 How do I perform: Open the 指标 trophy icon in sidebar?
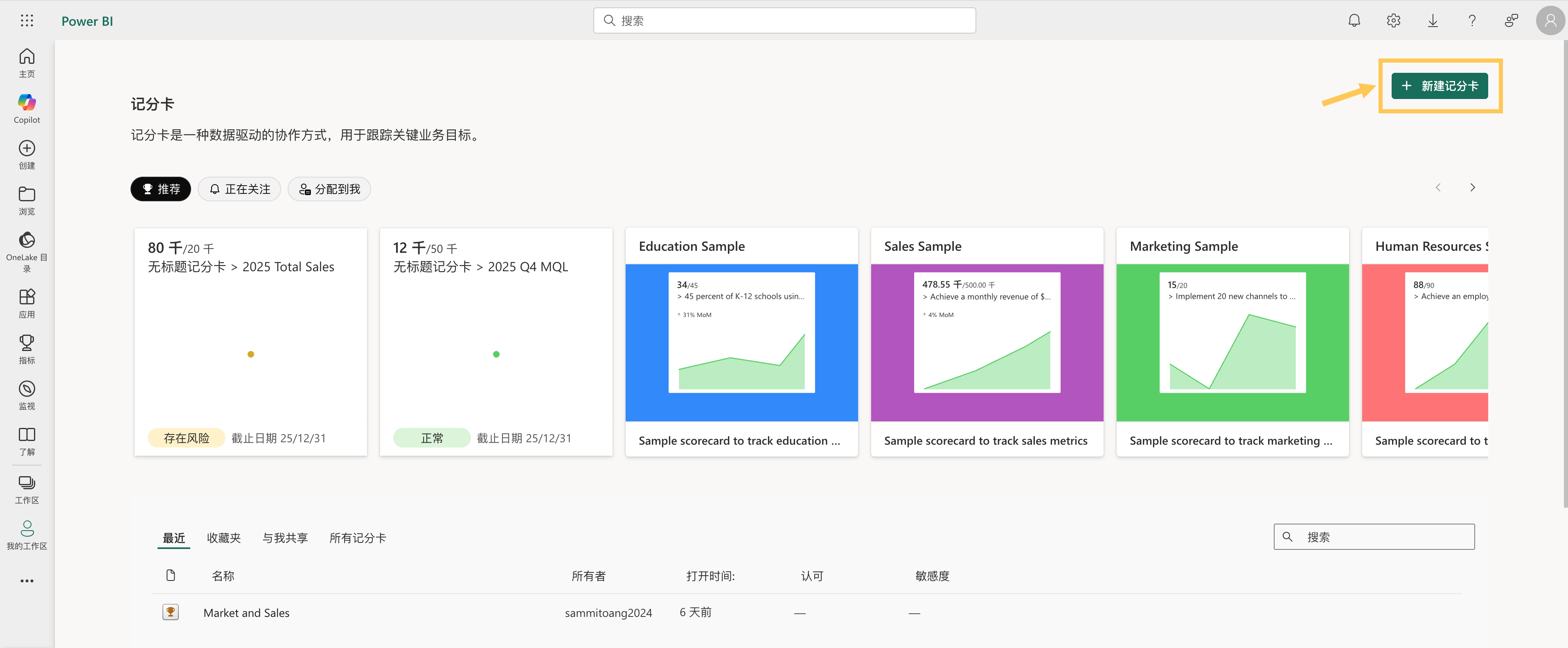click(27, 343)
